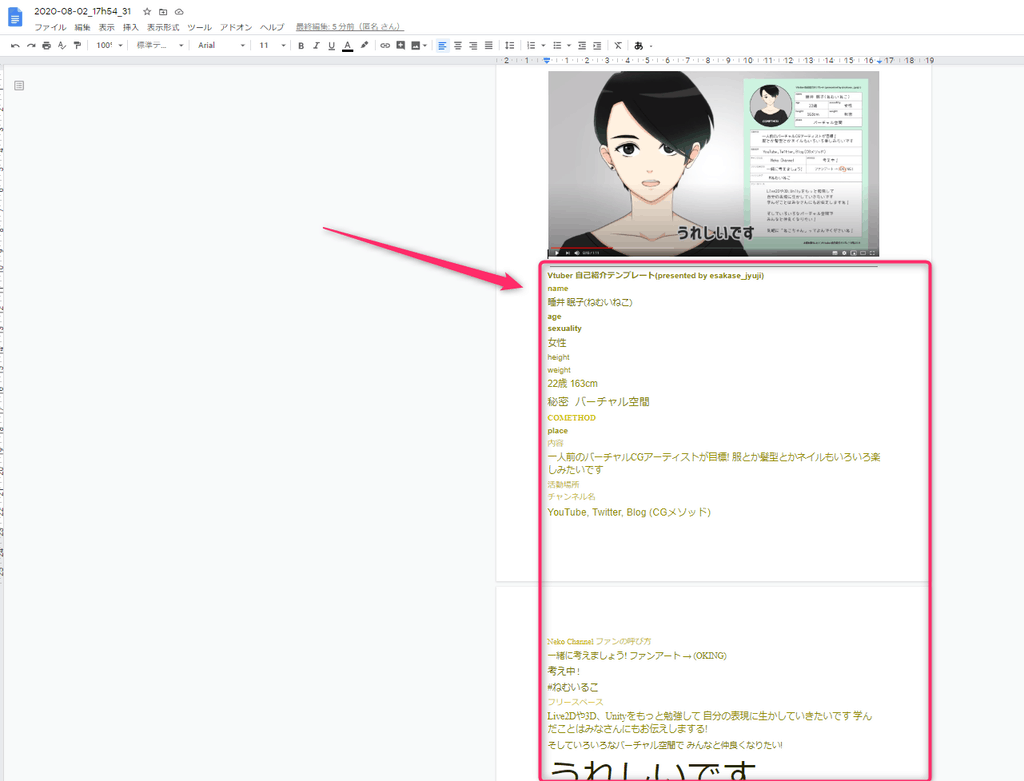The height and width of the screenshot is (781, 1024).
Task: Open the Arial font dropdown
Action: tap(221, 46)
